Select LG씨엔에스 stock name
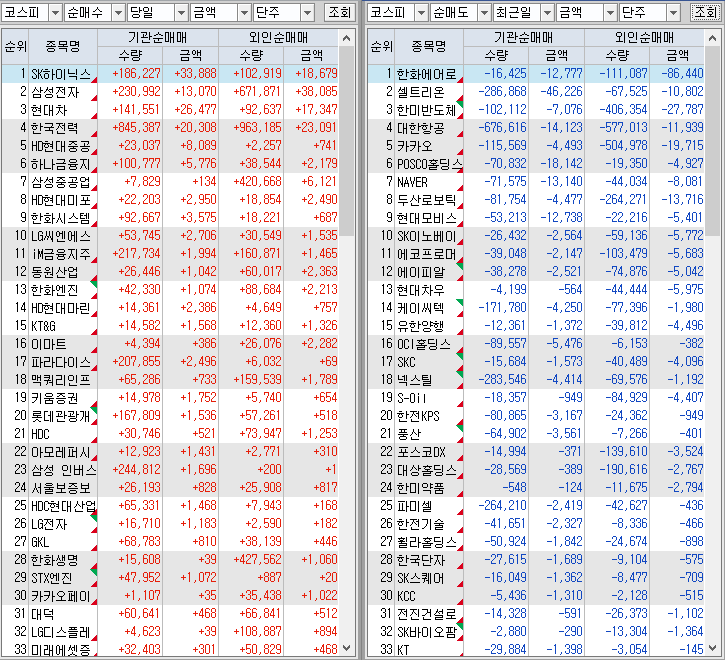This screenshot has height=660, width=725. [61, 236]
